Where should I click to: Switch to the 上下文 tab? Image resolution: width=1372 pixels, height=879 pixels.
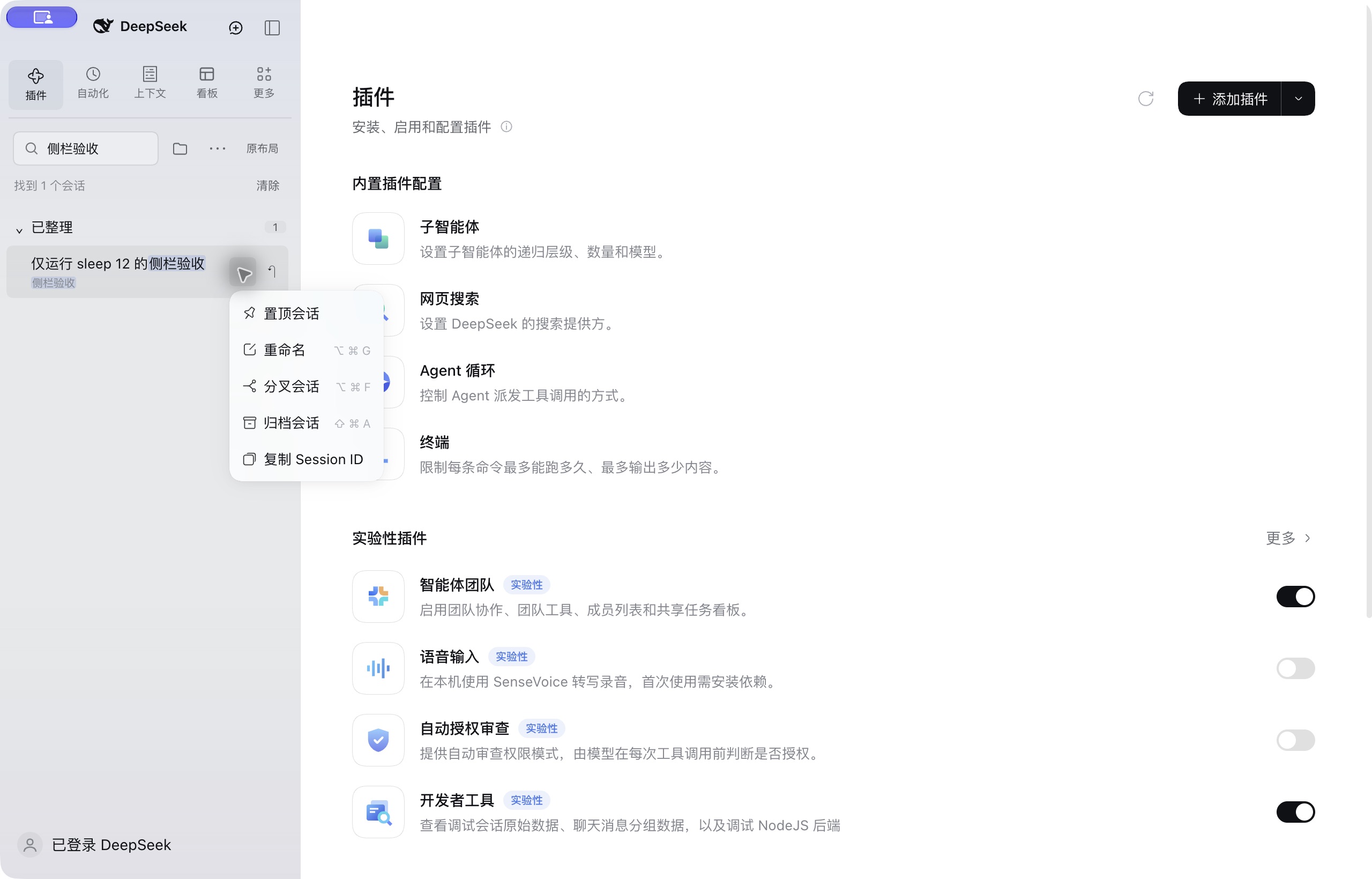coord(150,83)
